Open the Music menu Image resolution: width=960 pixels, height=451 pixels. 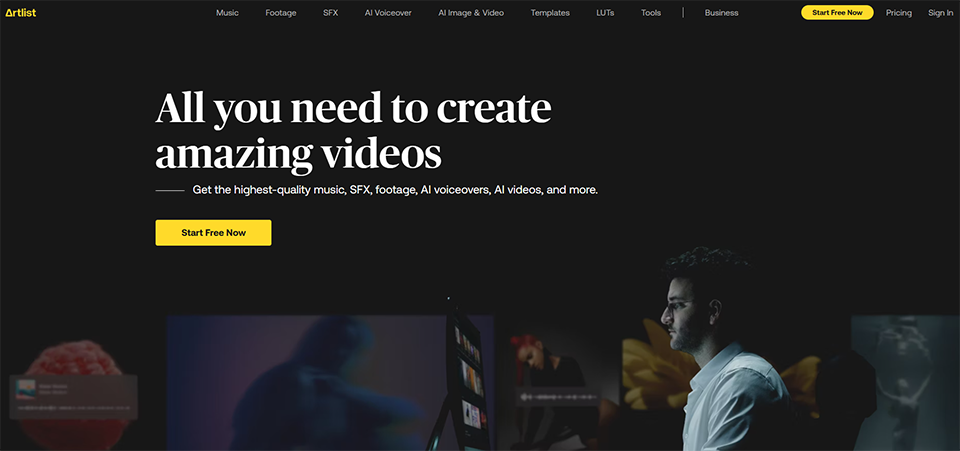click(x=227, y=13)
